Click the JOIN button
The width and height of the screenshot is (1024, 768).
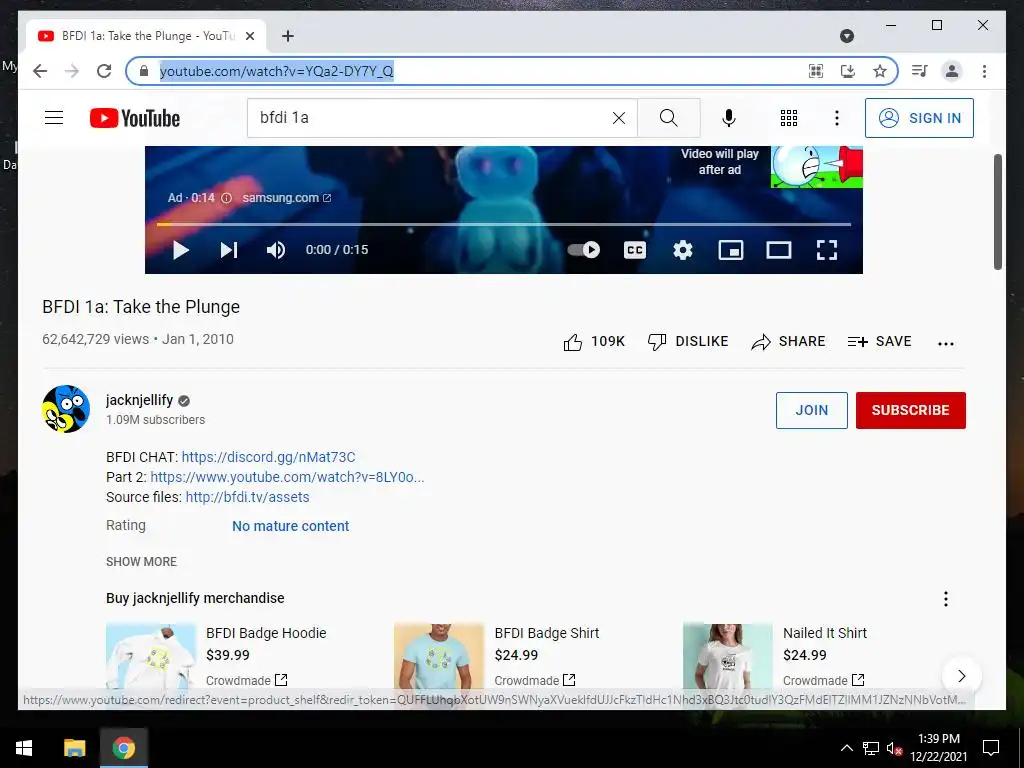coord(812,410)
